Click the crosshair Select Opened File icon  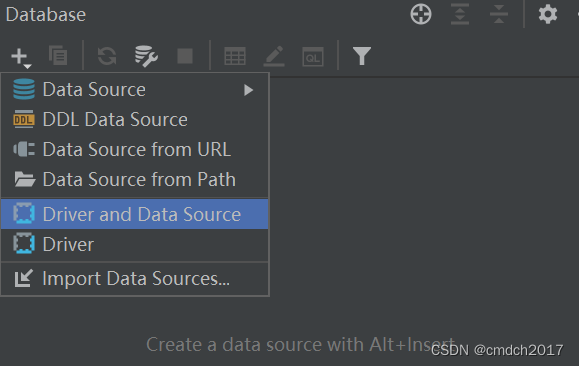point(421,14)
